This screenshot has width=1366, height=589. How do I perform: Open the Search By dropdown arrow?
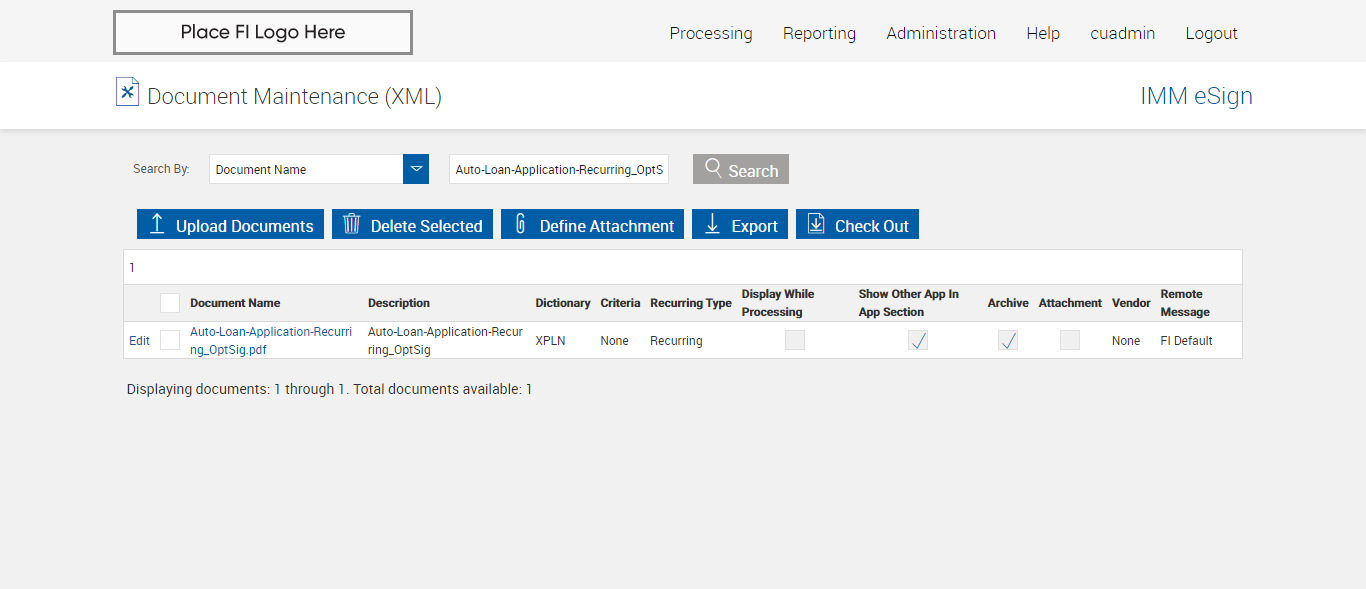[x=416, y=169]
